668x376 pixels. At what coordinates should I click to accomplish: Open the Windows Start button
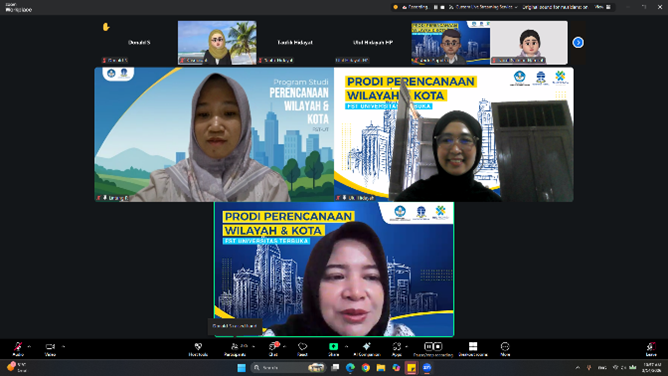coord(242,367)
